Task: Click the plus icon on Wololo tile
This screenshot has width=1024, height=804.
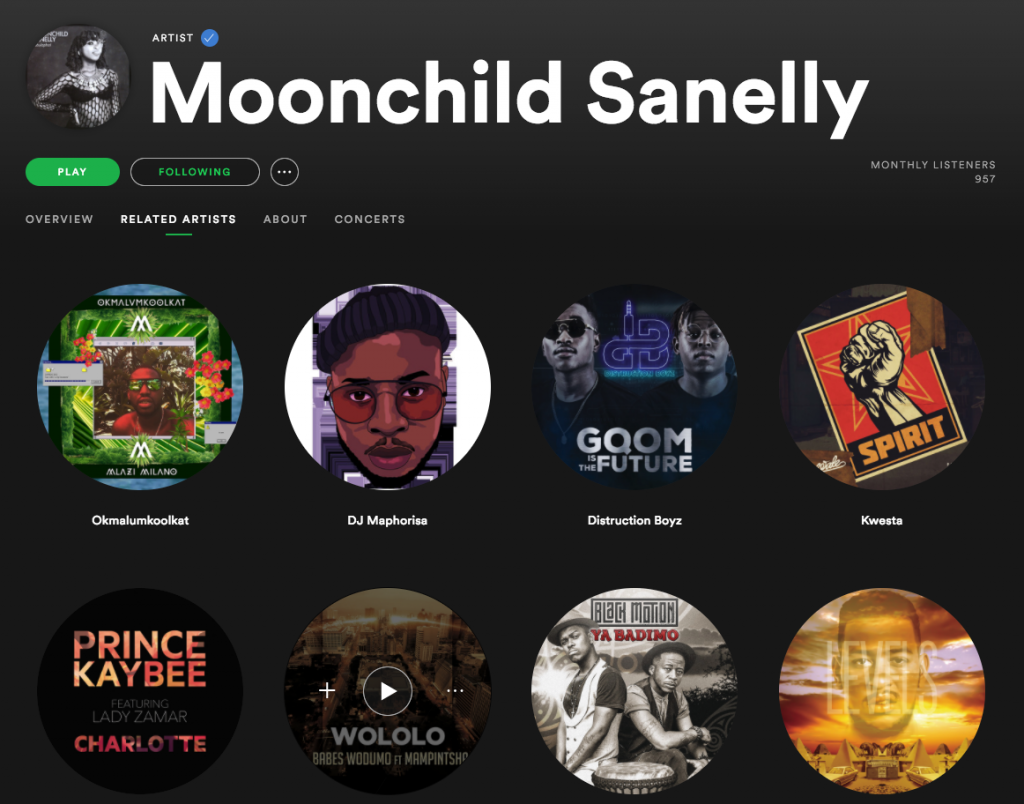Action: [x=327, y=690]
